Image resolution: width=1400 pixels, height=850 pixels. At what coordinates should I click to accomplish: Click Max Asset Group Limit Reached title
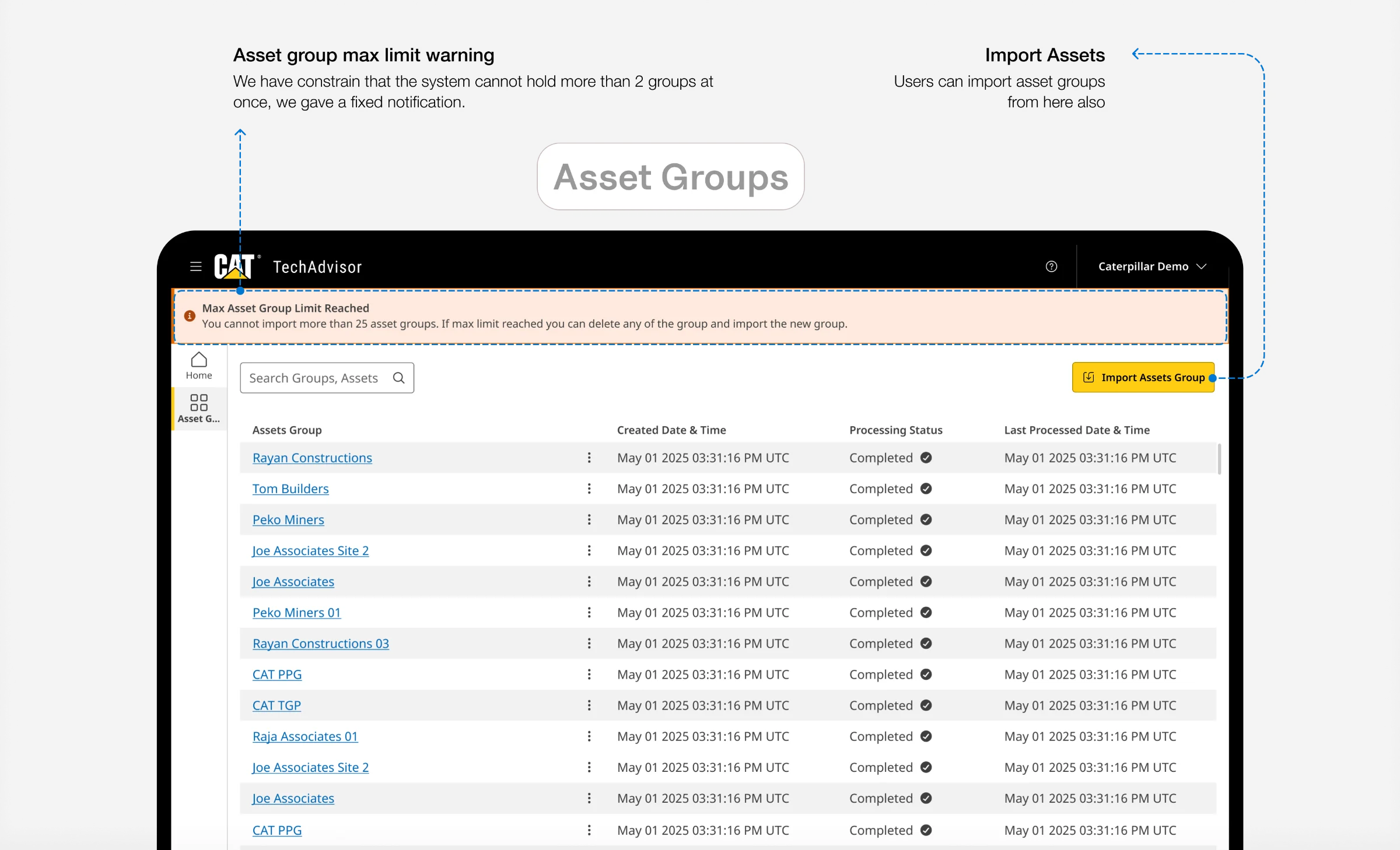[286, 308]
